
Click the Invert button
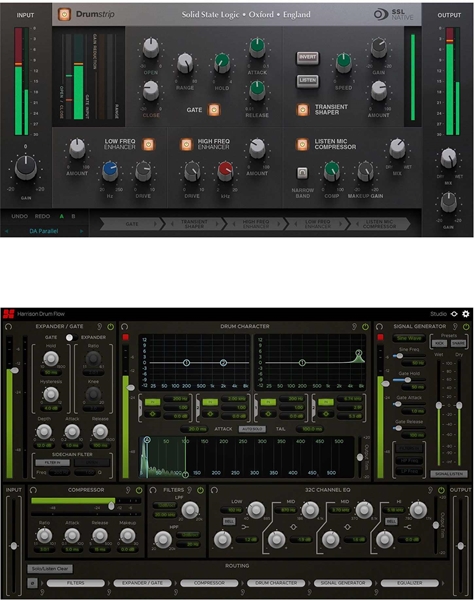pos(307,58)
